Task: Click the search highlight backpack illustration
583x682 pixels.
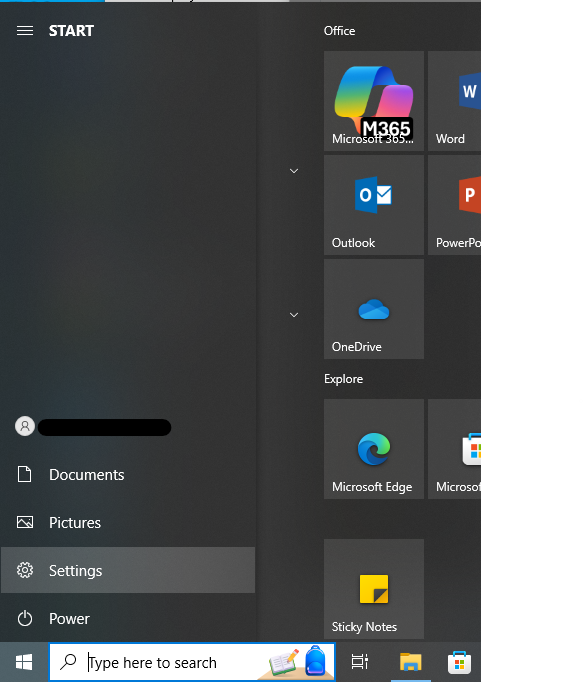Action: click(x=315, y=661)
